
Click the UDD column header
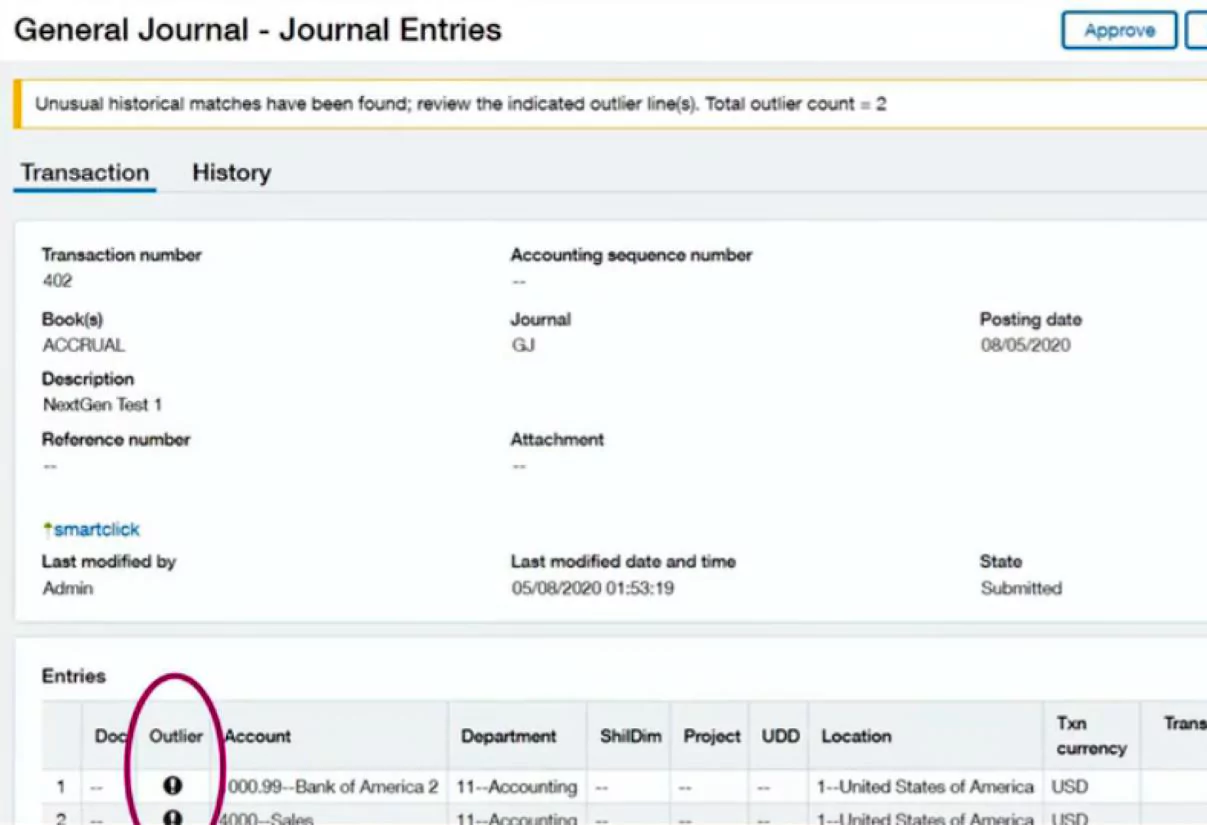(x=780, y=736)
